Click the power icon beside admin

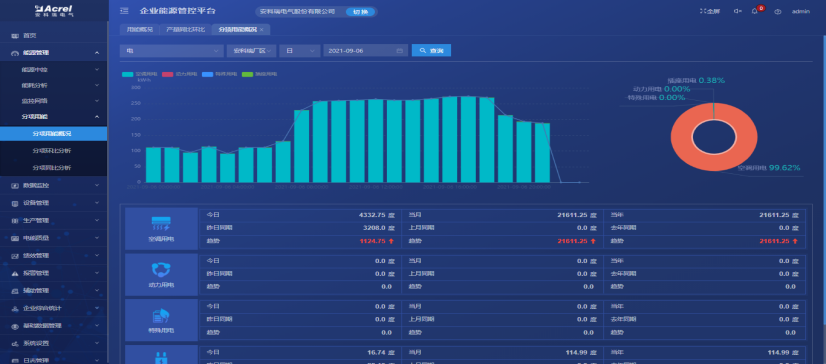[778, 11]
